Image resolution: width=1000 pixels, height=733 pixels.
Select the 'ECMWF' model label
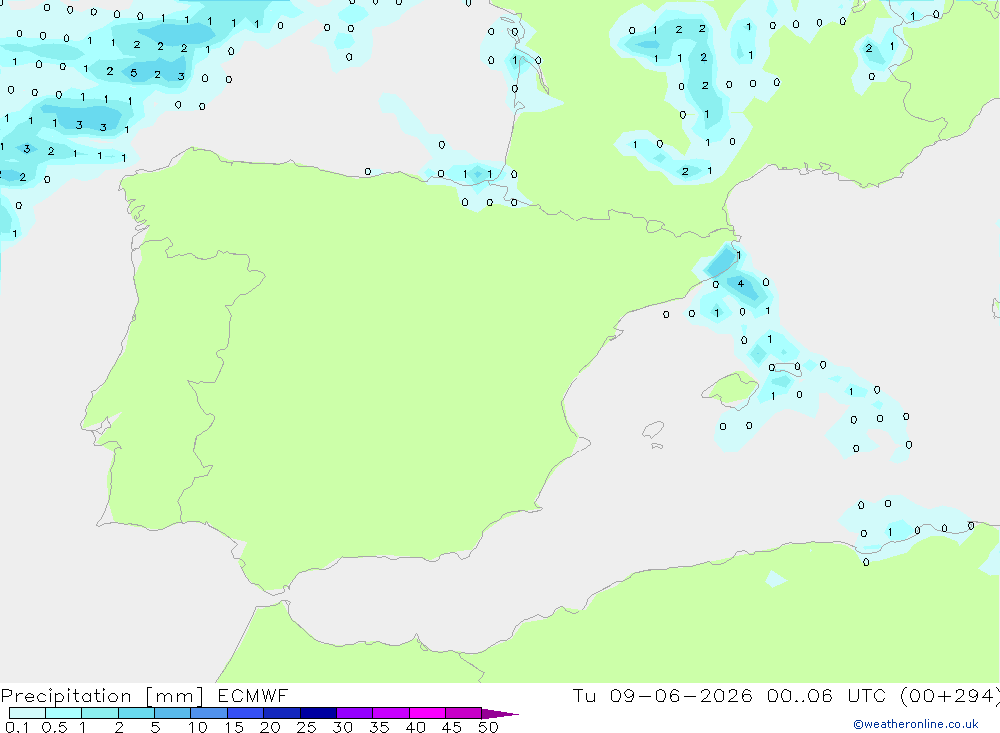253,695
